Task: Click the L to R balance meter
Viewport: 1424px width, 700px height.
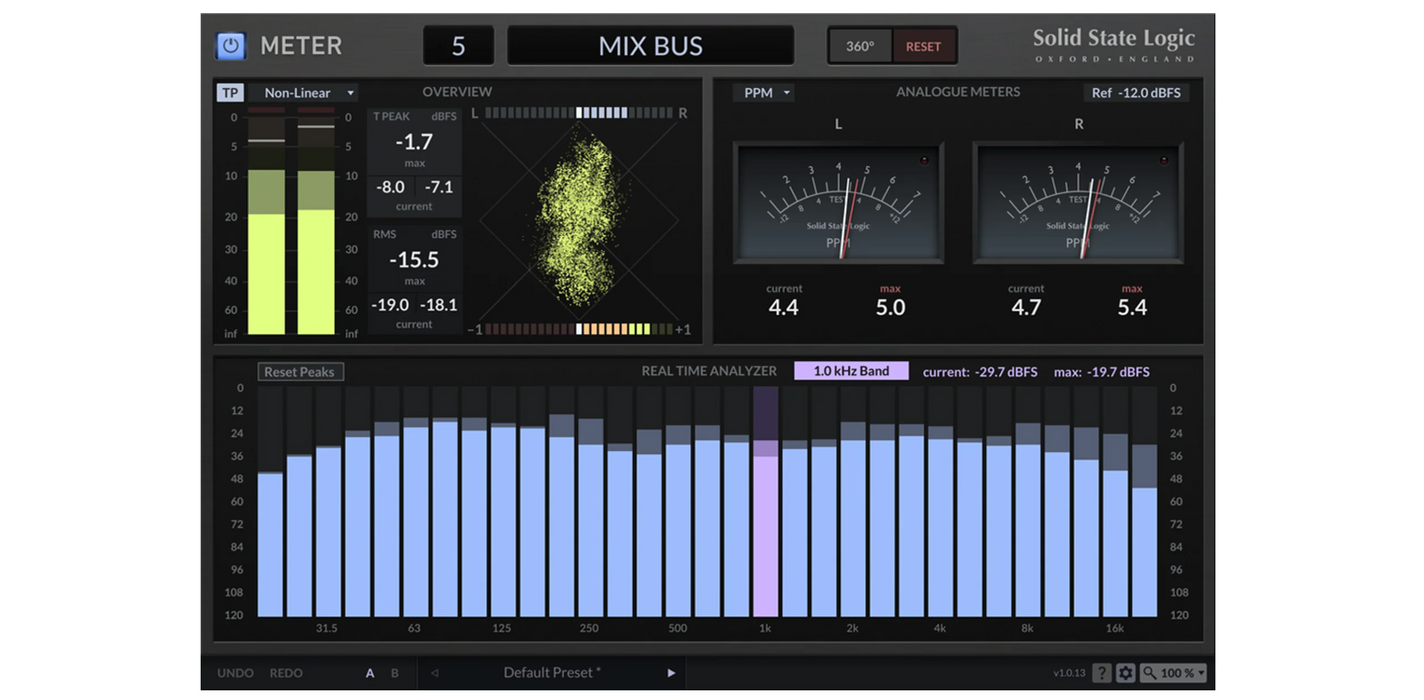Action: point(580,113)
